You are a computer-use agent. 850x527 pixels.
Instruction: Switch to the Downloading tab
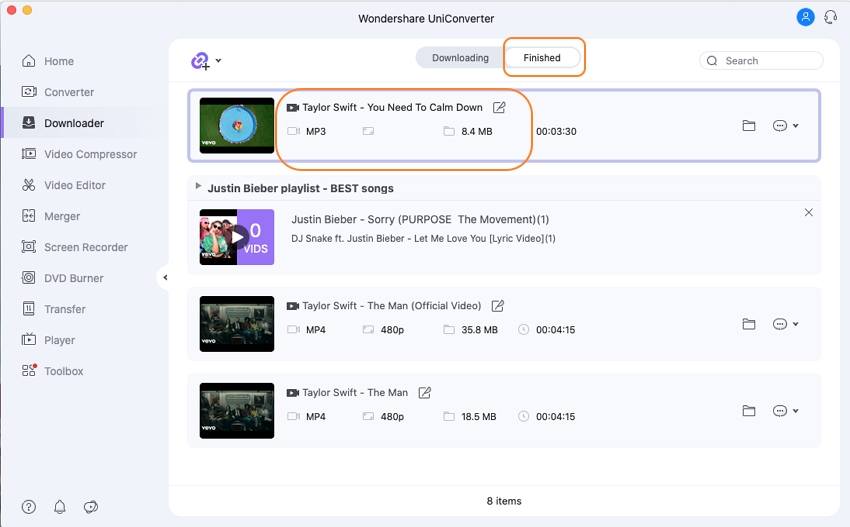(460, 58)
